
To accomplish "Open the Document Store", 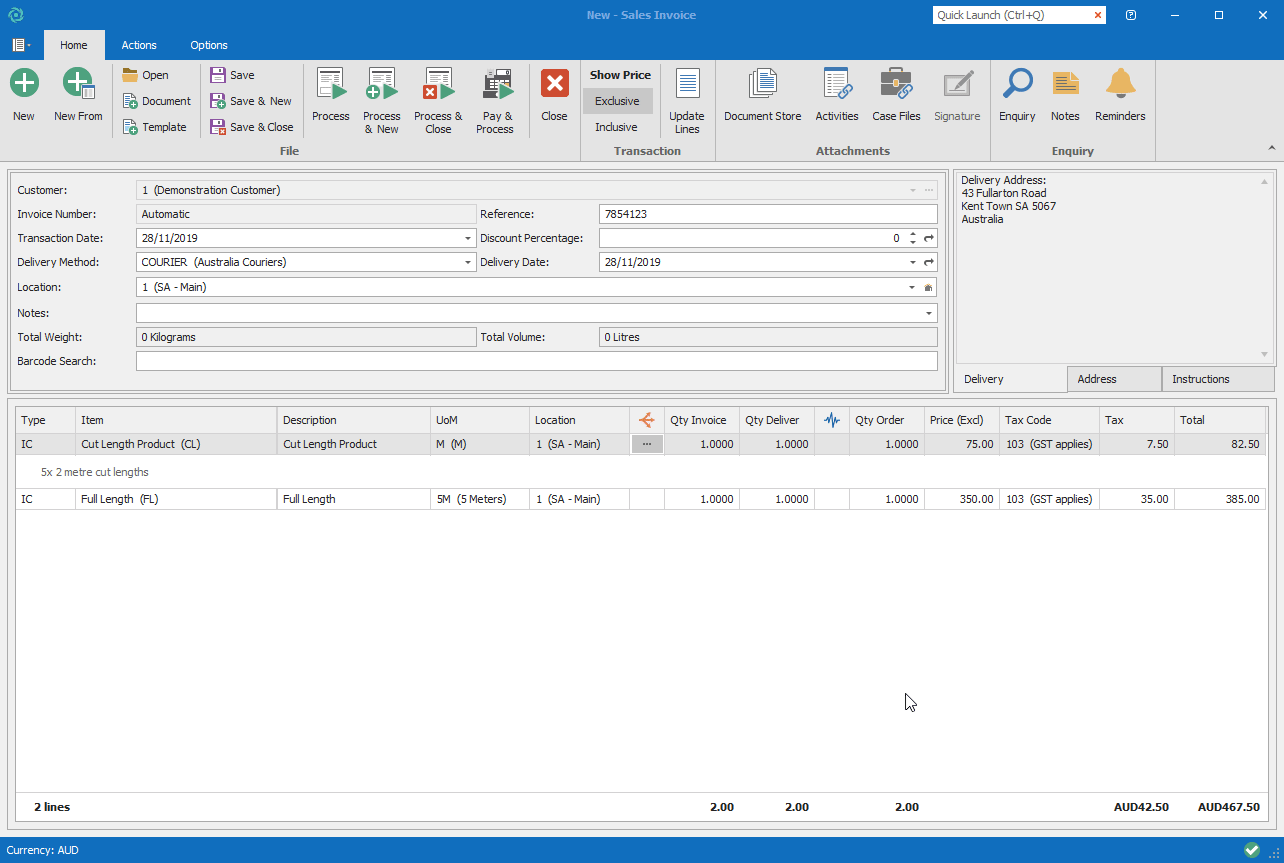I will point(762,96).
